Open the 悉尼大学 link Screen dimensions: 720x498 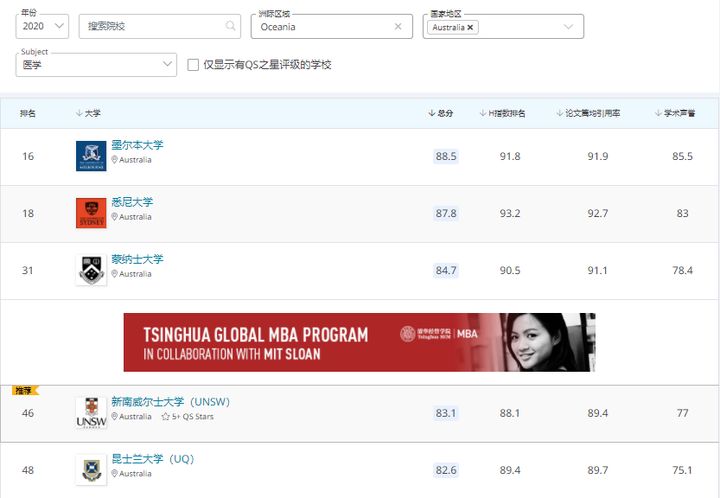(132, 202)
